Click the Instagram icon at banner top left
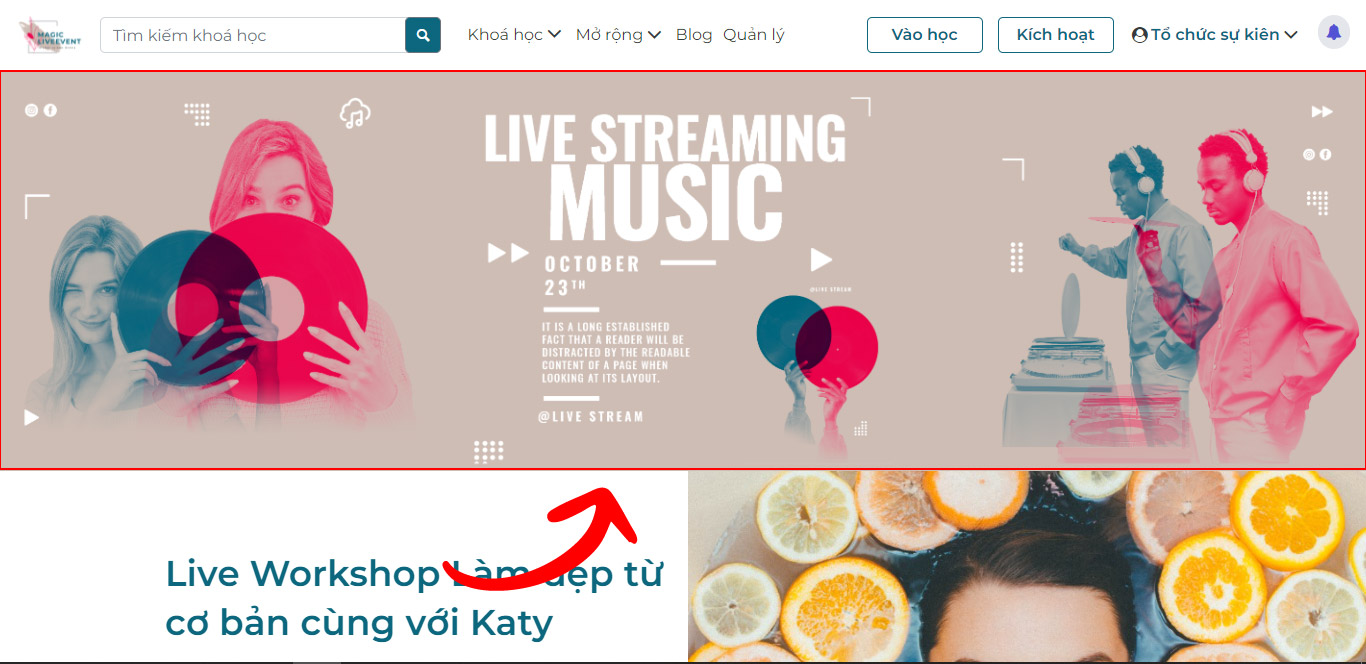This screenshot has width=1366, height=664. (x=31, y=110)
